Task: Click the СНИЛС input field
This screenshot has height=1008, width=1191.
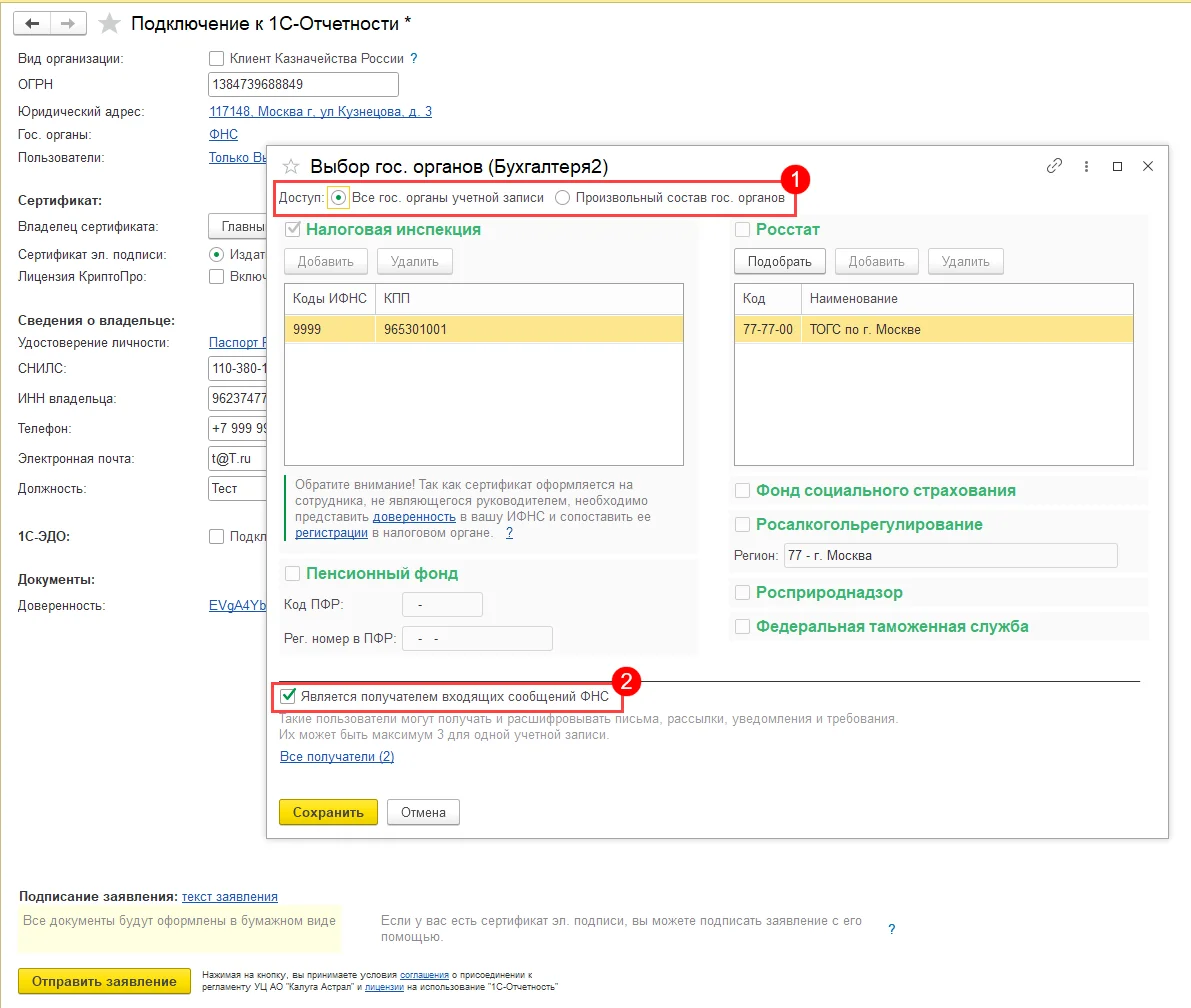Action: tap(237, 368)
